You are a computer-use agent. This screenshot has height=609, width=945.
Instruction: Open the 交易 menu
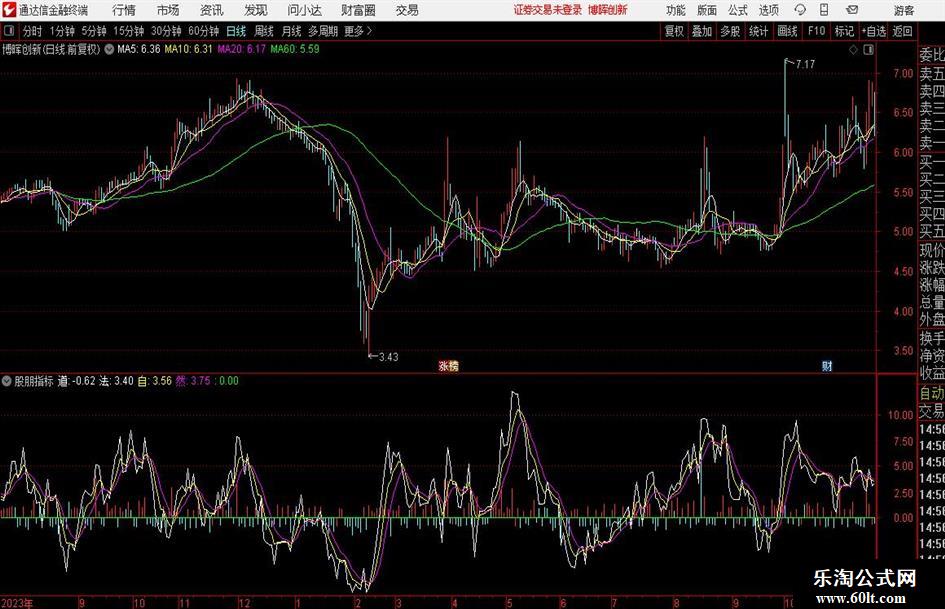(x=407, y=10)
